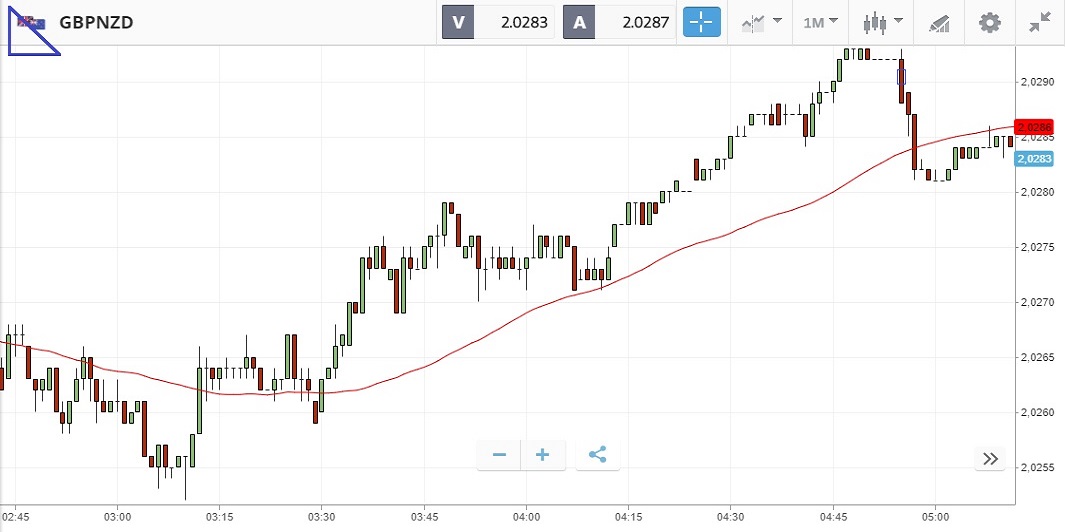Click the red 2.0286 price label
Viewport: 1065px width, 532px height.
coord(1034,127)
